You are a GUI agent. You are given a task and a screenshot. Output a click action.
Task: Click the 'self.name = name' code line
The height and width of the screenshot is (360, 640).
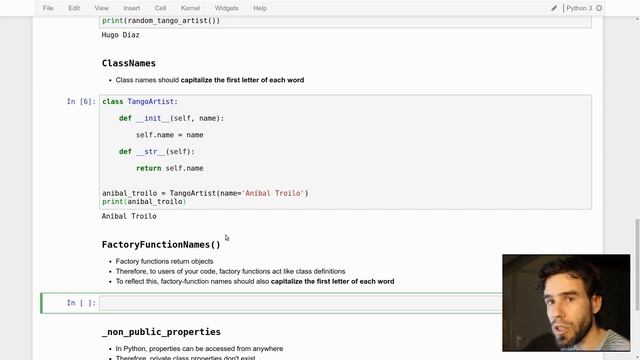(x=170, y=135)
